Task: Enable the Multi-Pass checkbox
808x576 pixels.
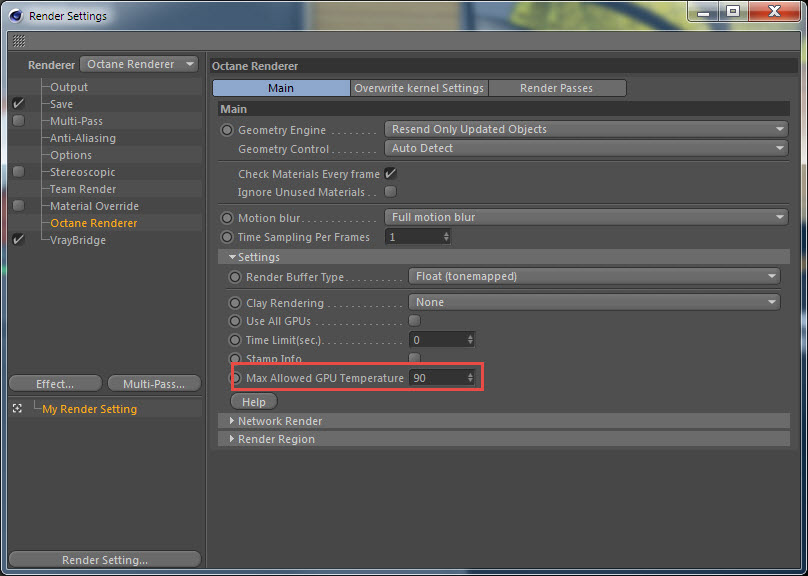Action: [19, 121]
